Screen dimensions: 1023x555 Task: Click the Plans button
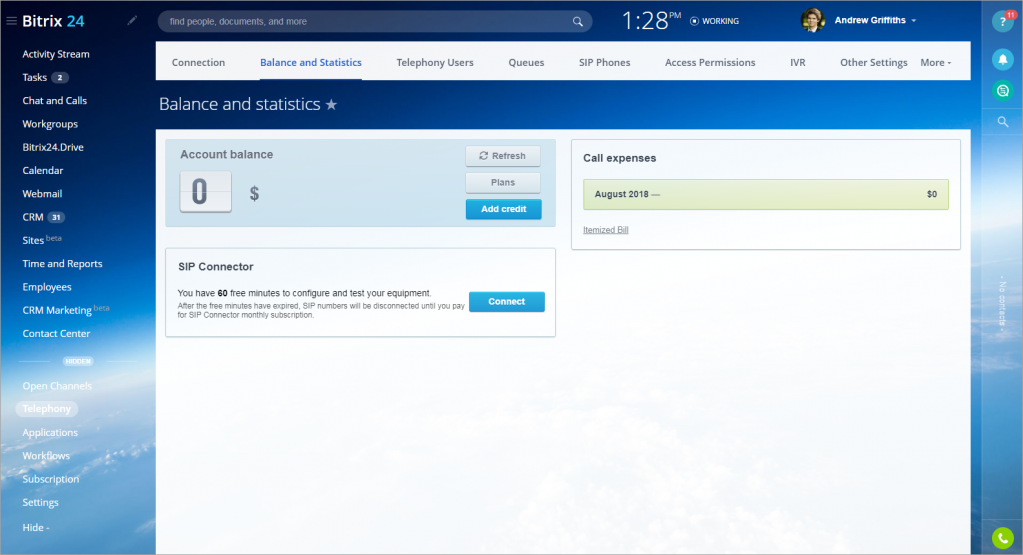coord(503,183)
